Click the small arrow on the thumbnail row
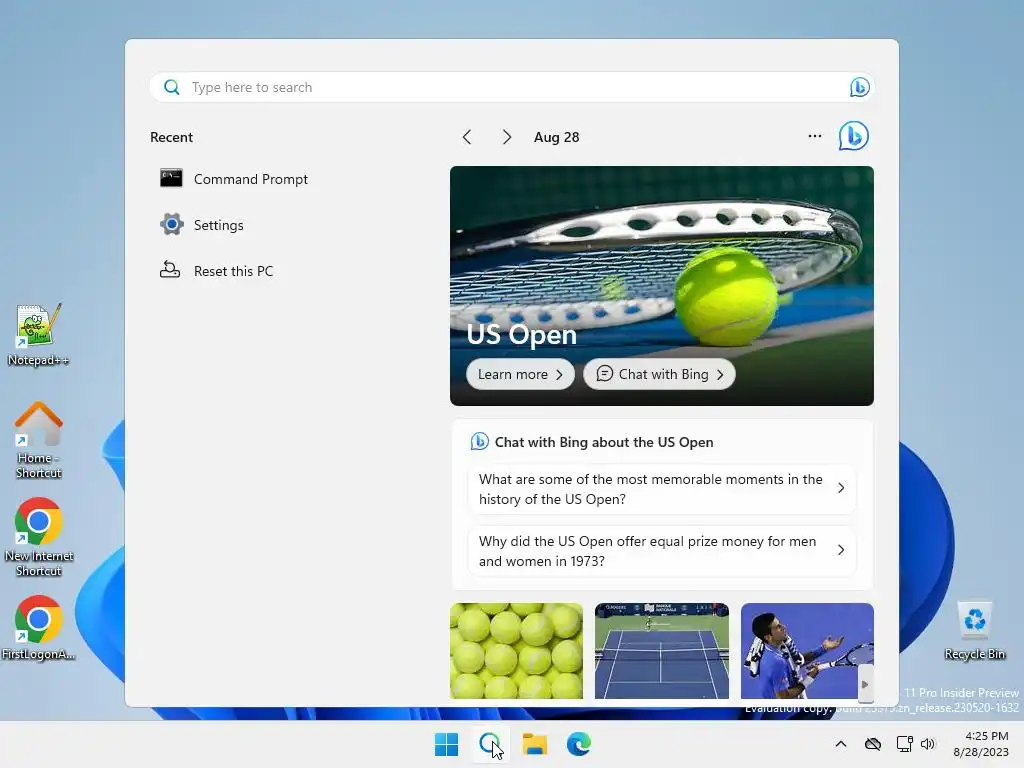This screenshot has height=768, width=1024. tap(865, 684)
